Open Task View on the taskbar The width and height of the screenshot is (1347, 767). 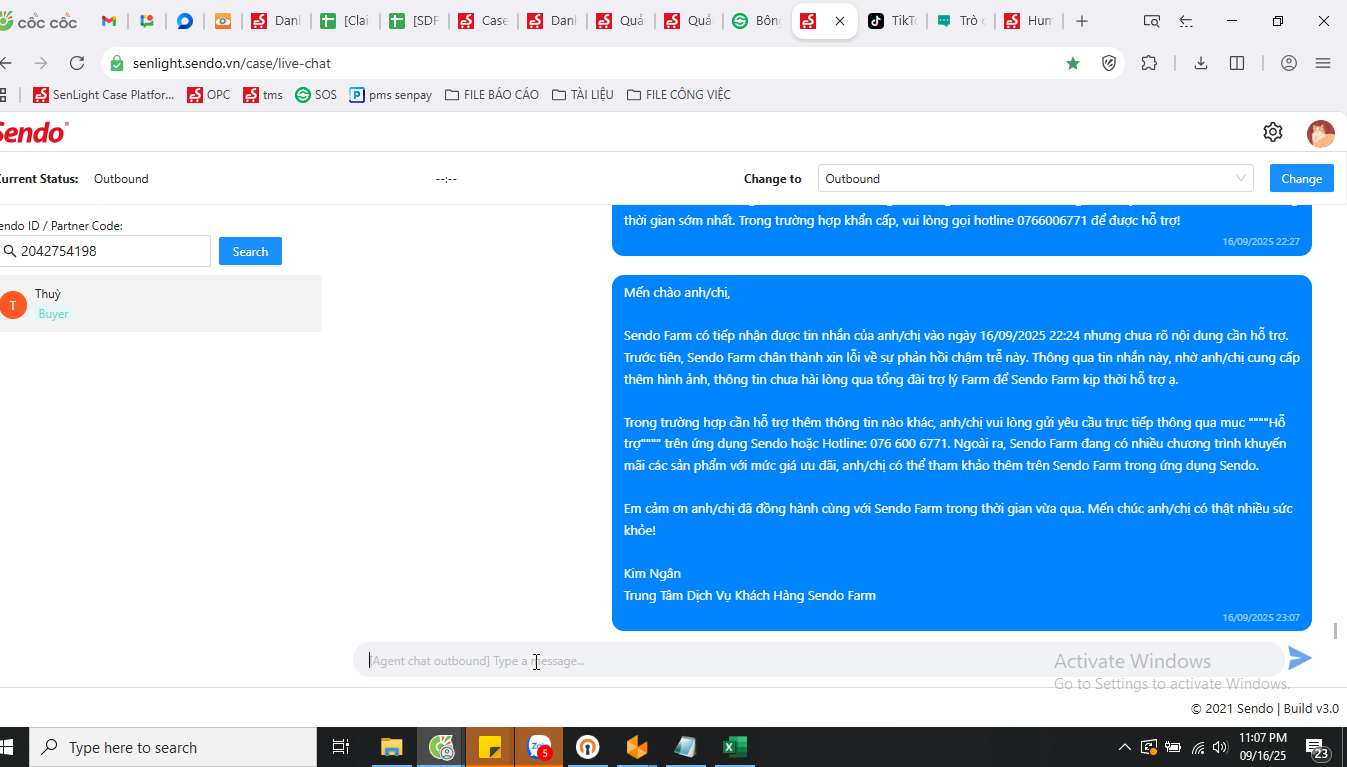(341, 747)
